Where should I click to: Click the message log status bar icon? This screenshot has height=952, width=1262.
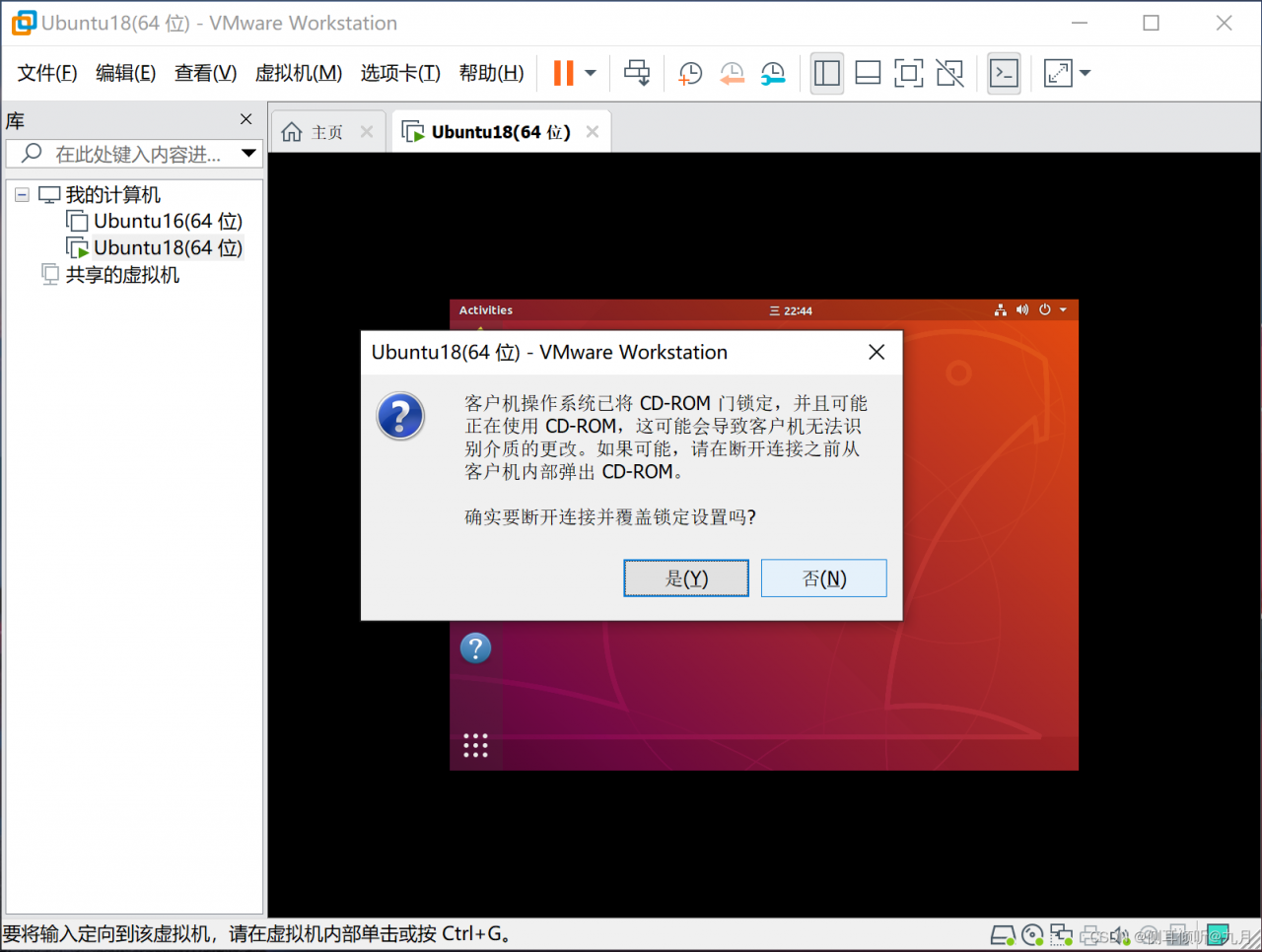pyautogui.click(x=1219, y=935)
